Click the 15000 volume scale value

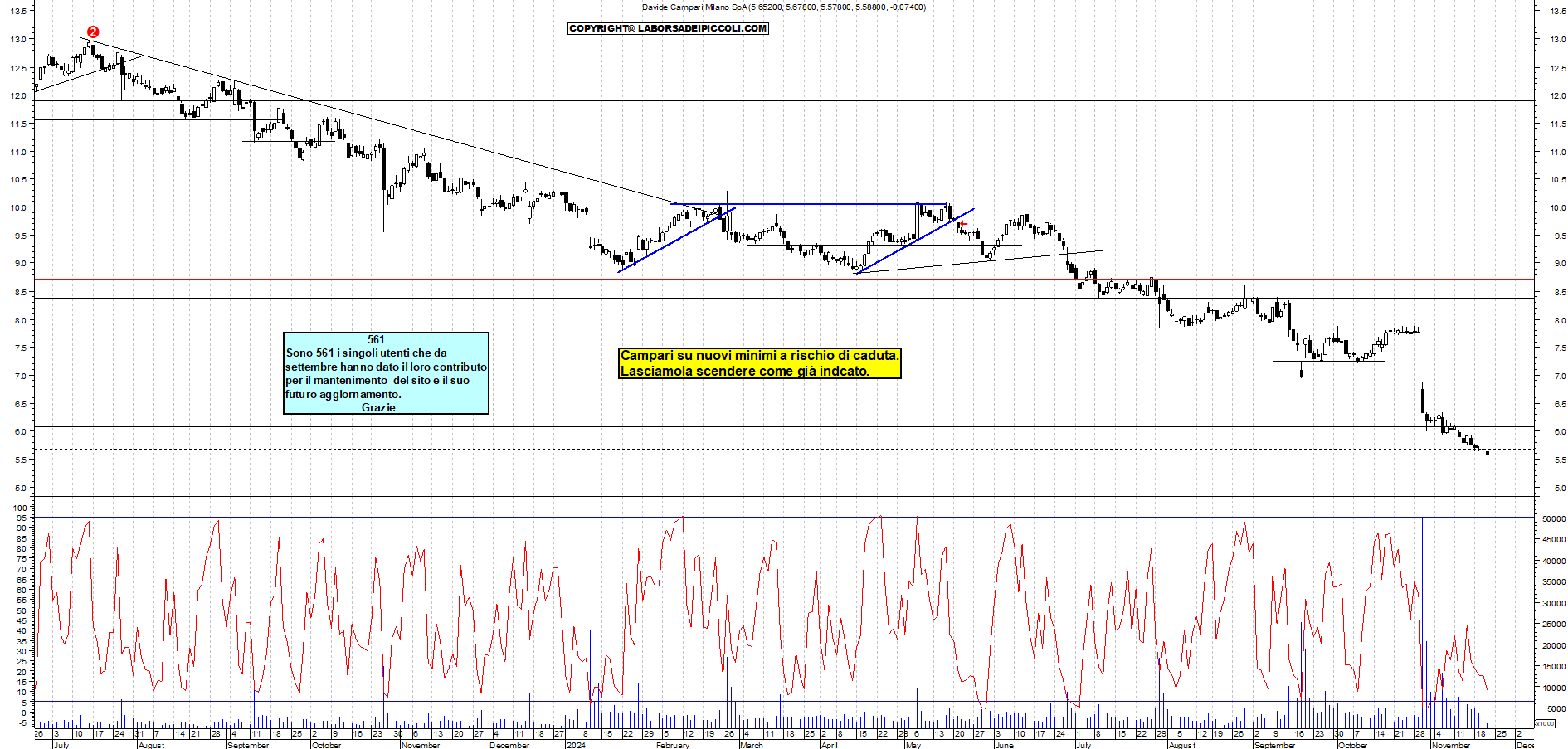coord(1554,667)
